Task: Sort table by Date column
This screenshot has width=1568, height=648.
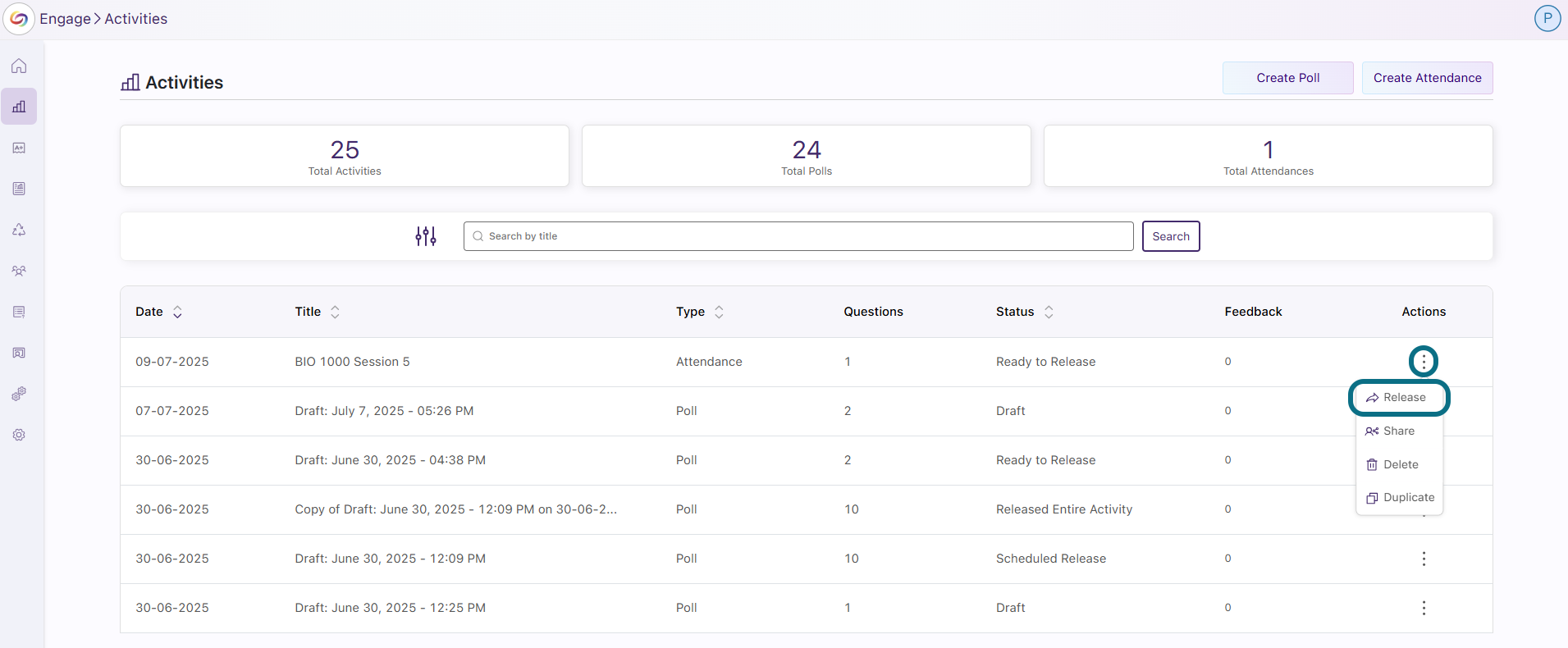Action: coord(177,312)
